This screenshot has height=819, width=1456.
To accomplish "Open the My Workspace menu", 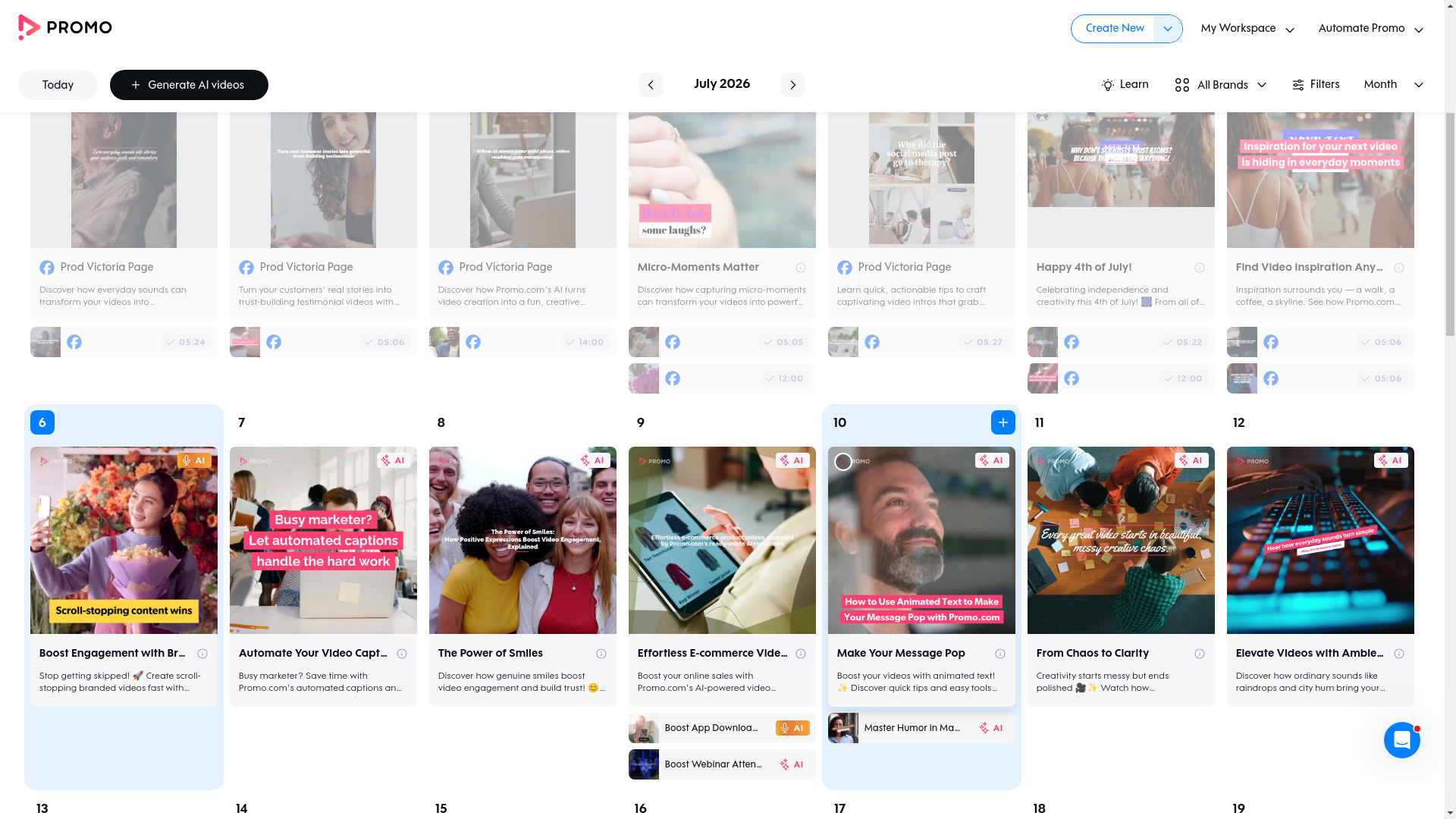I will pyautogui.click(x=1247, y=29).
